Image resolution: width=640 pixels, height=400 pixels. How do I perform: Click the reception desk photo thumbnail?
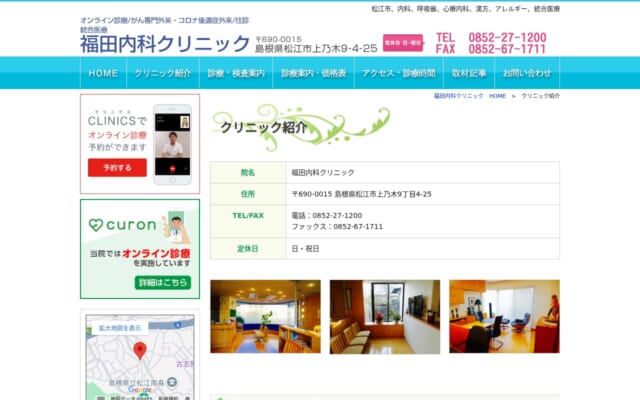click(265, 316)
